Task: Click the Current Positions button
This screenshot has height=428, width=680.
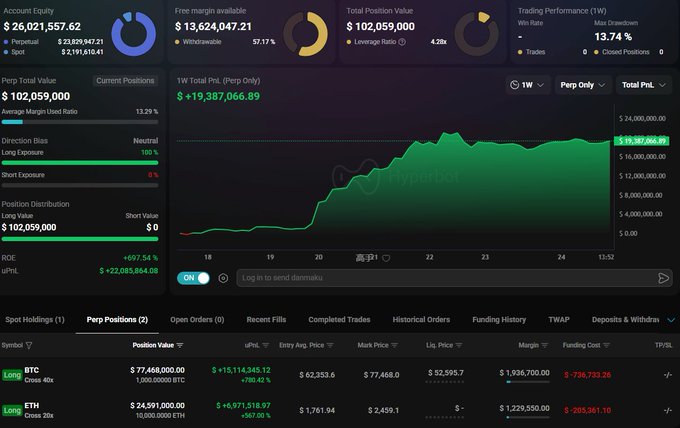Action: tap(125, 81)
